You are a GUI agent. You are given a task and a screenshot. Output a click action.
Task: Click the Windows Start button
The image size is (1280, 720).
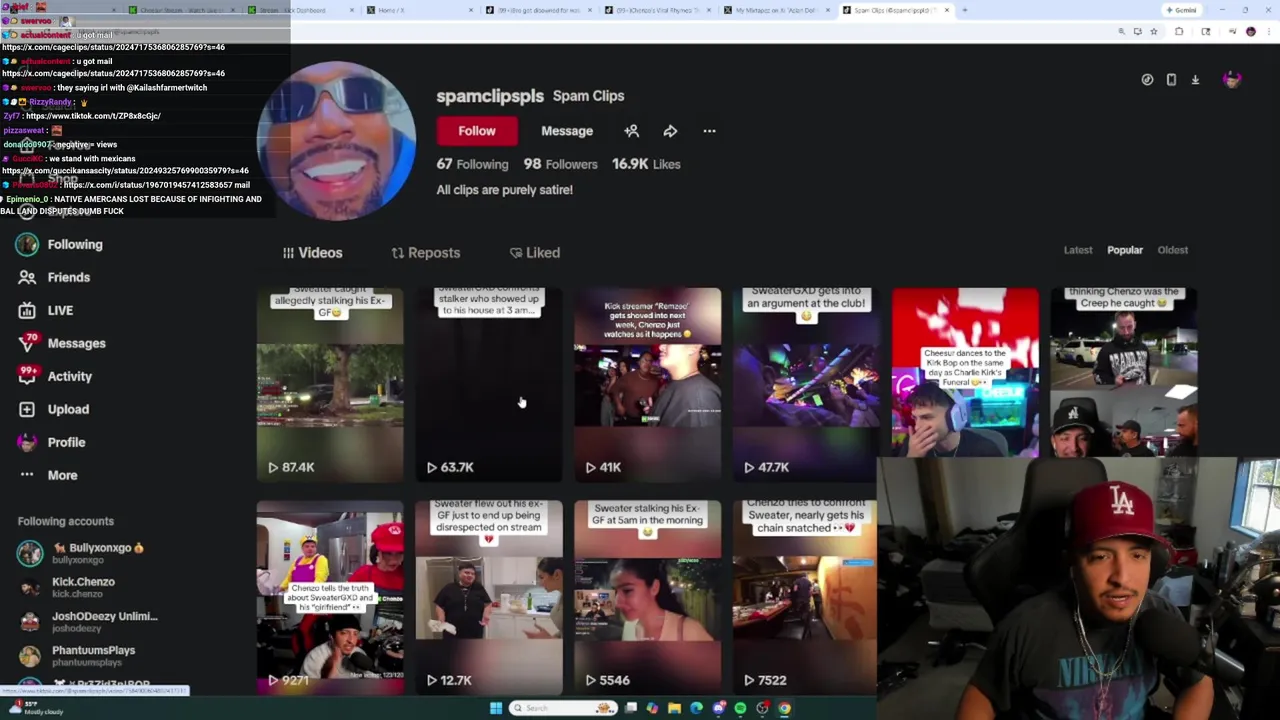point(496,708)
